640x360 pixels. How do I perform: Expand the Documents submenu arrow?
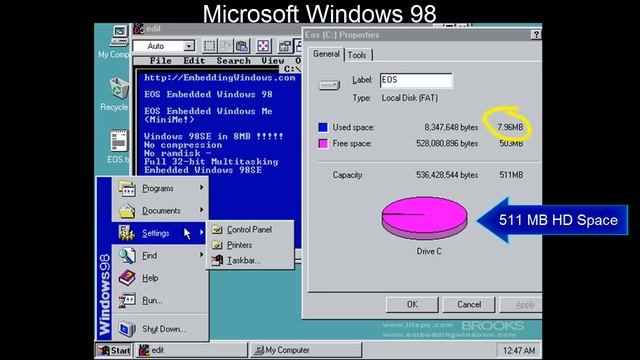point(202,210)
